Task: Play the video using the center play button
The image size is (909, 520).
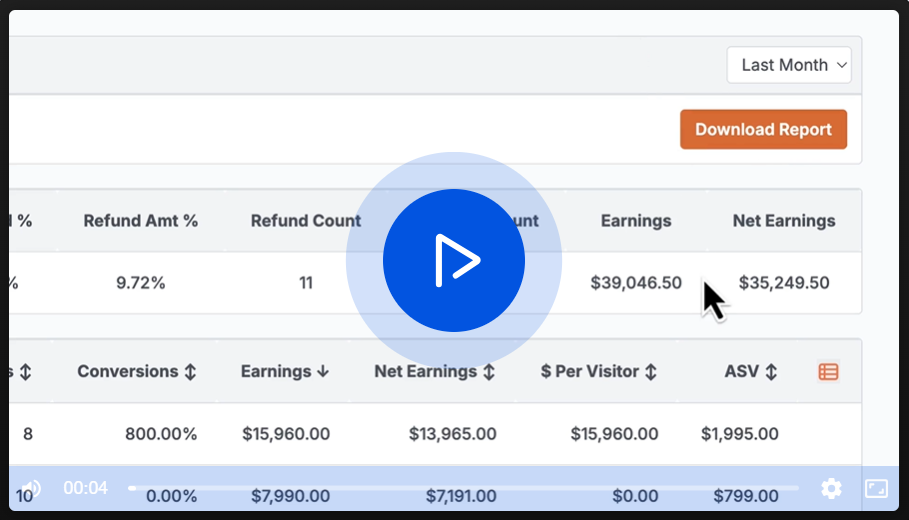Action: (453, 260)
